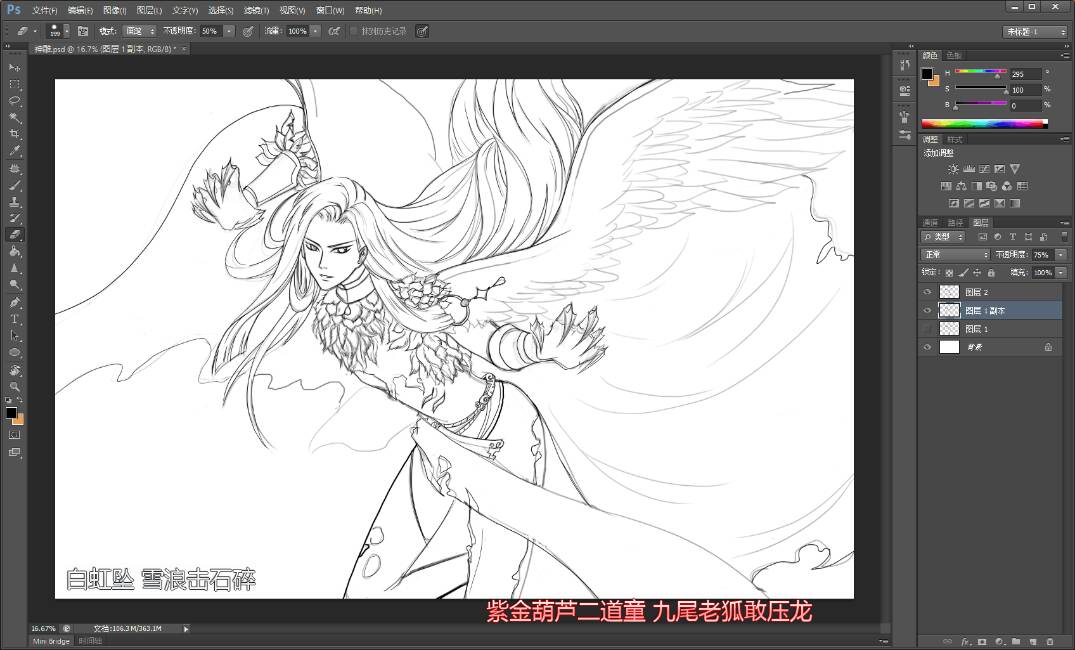Select the Hand tool
The image size is (1075, 650).
[14, 370]
